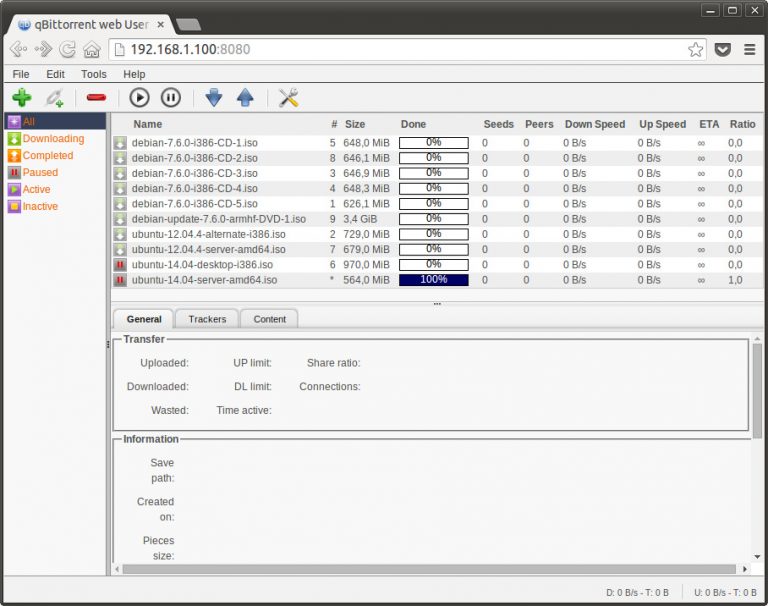768x606 pixels.
Task: Select debian-update-7.6.0-armhf-DVD-1.iso torrent
Action: click(x=437, y=218)
